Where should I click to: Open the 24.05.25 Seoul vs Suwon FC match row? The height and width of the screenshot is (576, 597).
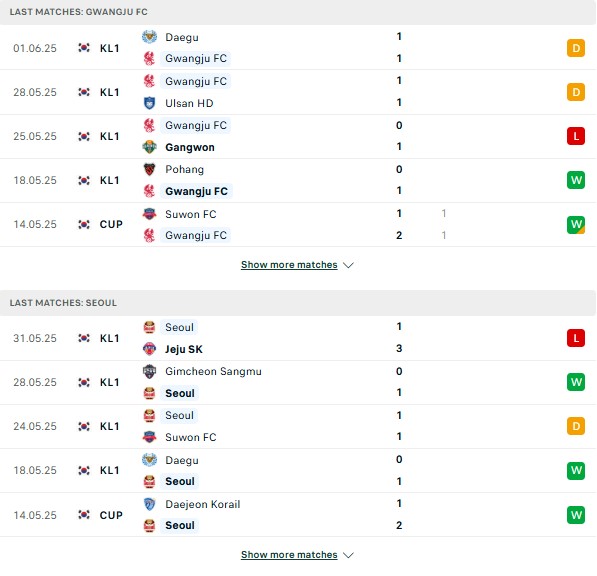point(298,426)
